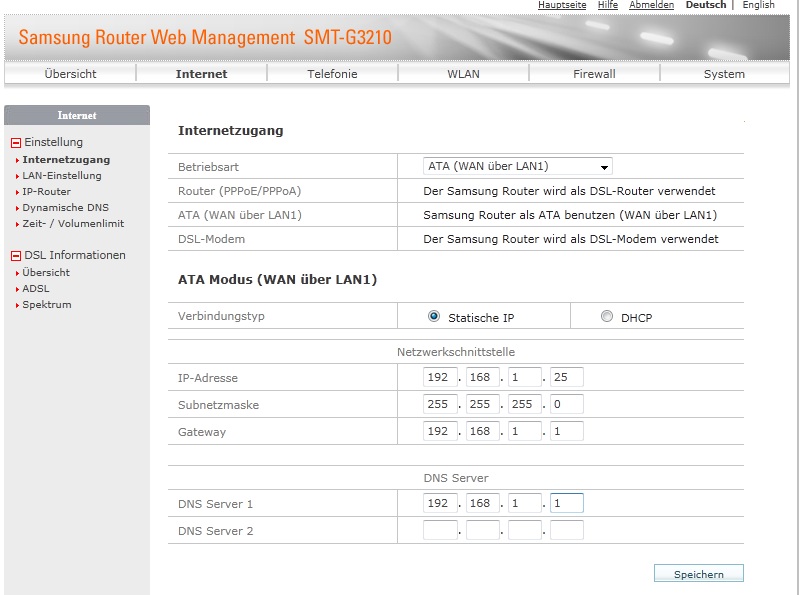Click the last Gateway octet field

pos(567,431)
